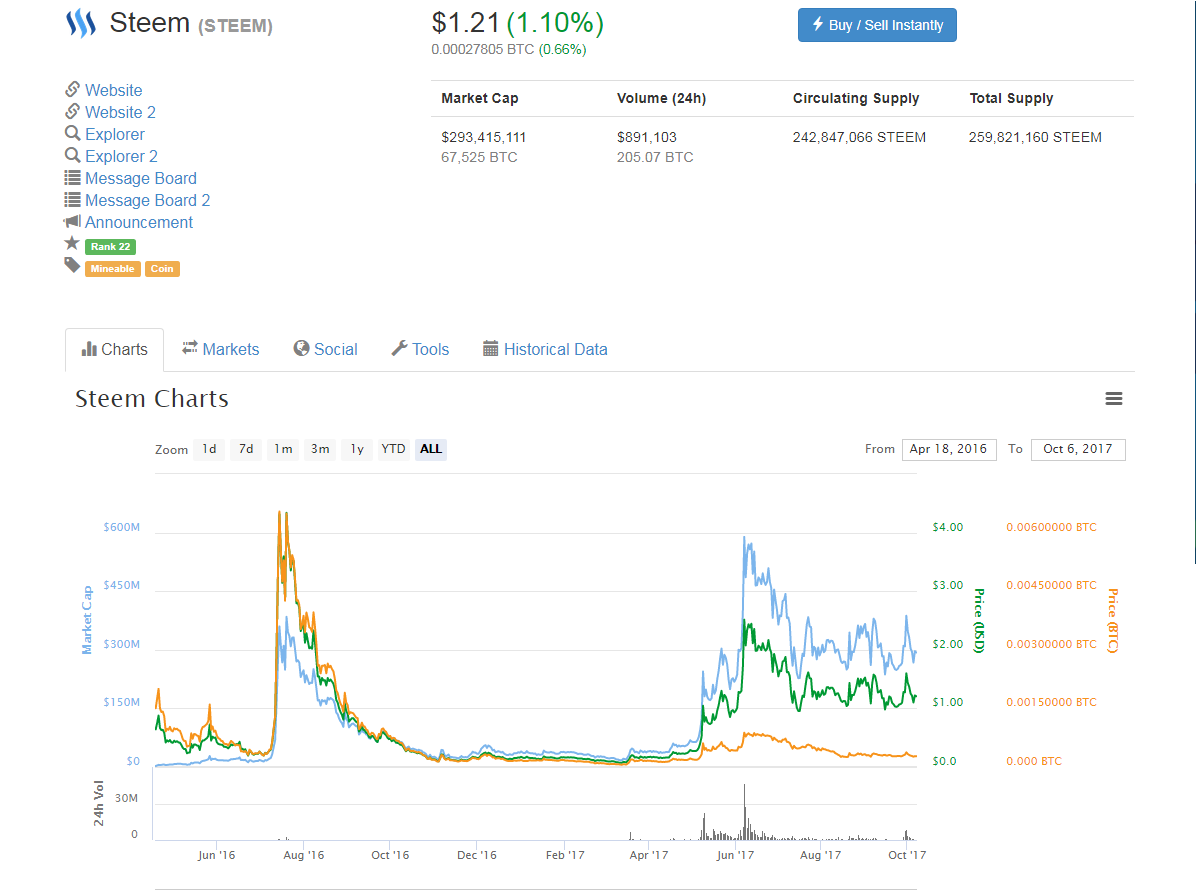Click the Price (USD) axis label
1197x891 pixels.
coord(979,620)
